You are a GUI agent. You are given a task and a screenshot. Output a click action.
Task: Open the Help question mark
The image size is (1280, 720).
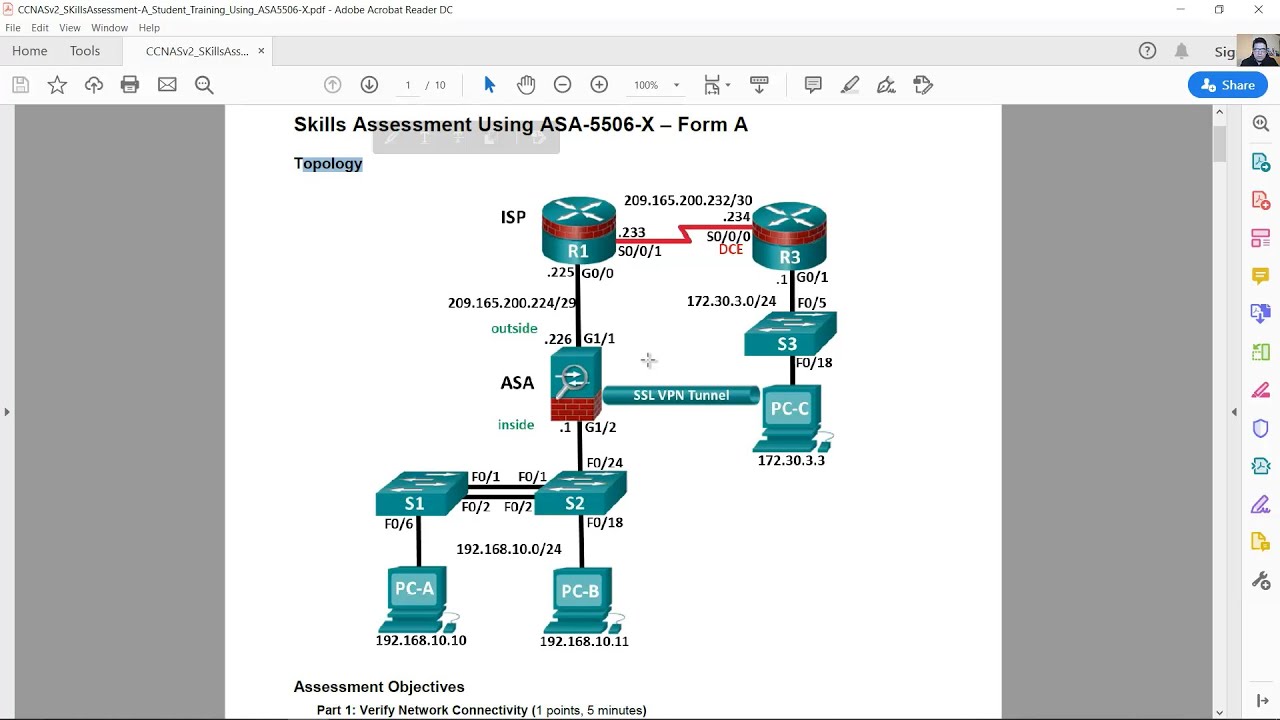click(x=1147, y=51)
